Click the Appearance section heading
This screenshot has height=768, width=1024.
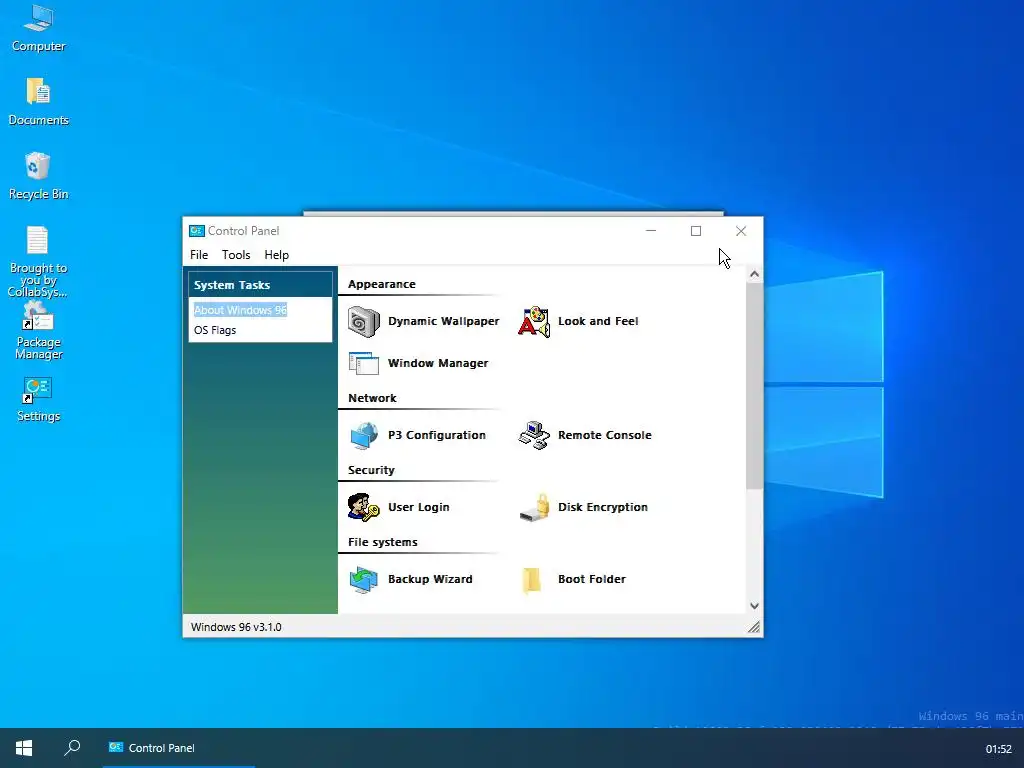click(381, 284)
